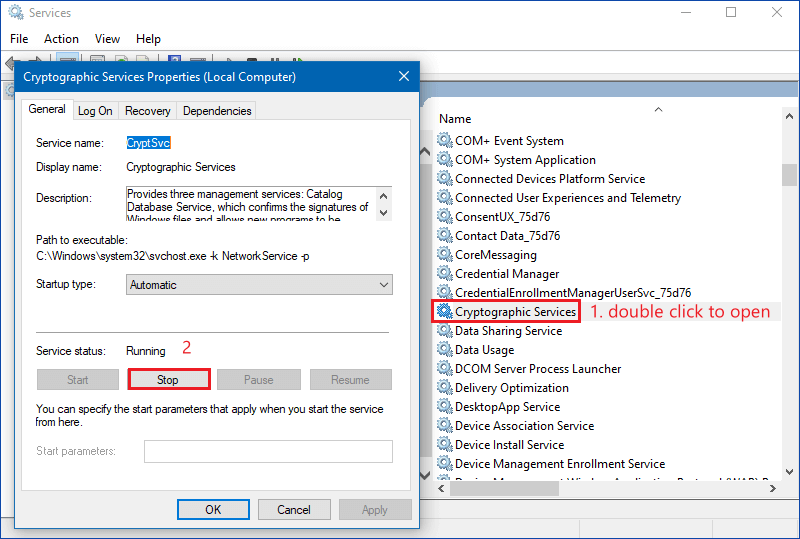Screen dimensions: 800x539
Task: Click the disabled Pause button
Action: (x=259, y=380)
